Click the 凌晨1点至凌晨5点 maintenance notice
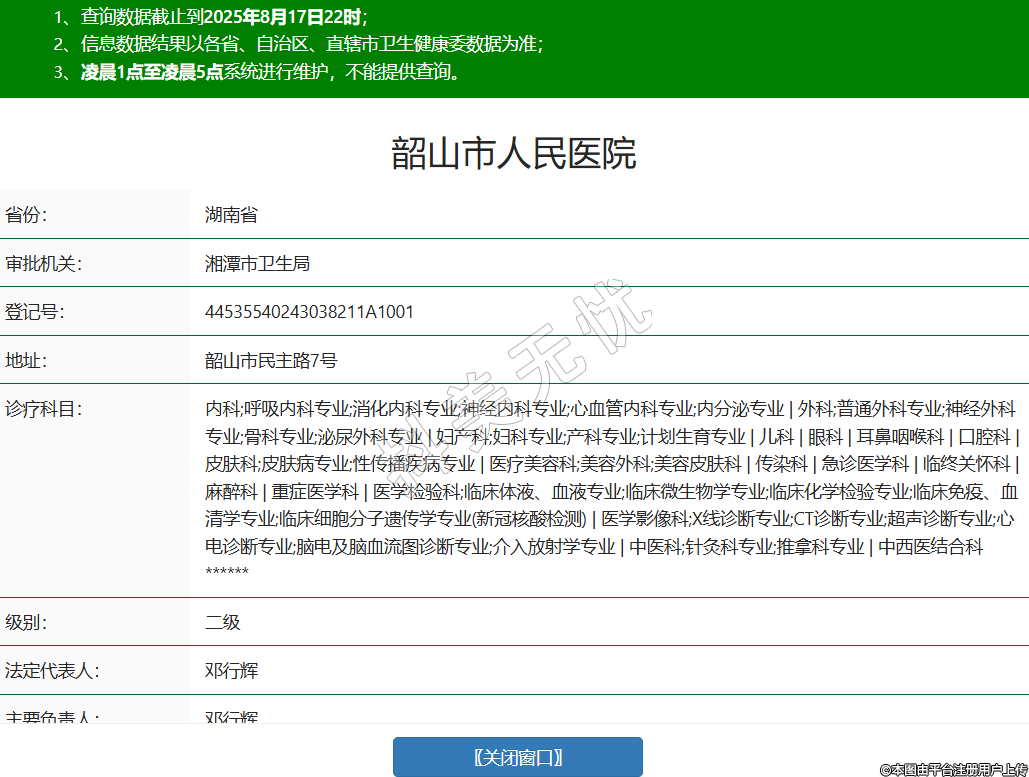Screen dimensions: 1029x777 point(151,72)
